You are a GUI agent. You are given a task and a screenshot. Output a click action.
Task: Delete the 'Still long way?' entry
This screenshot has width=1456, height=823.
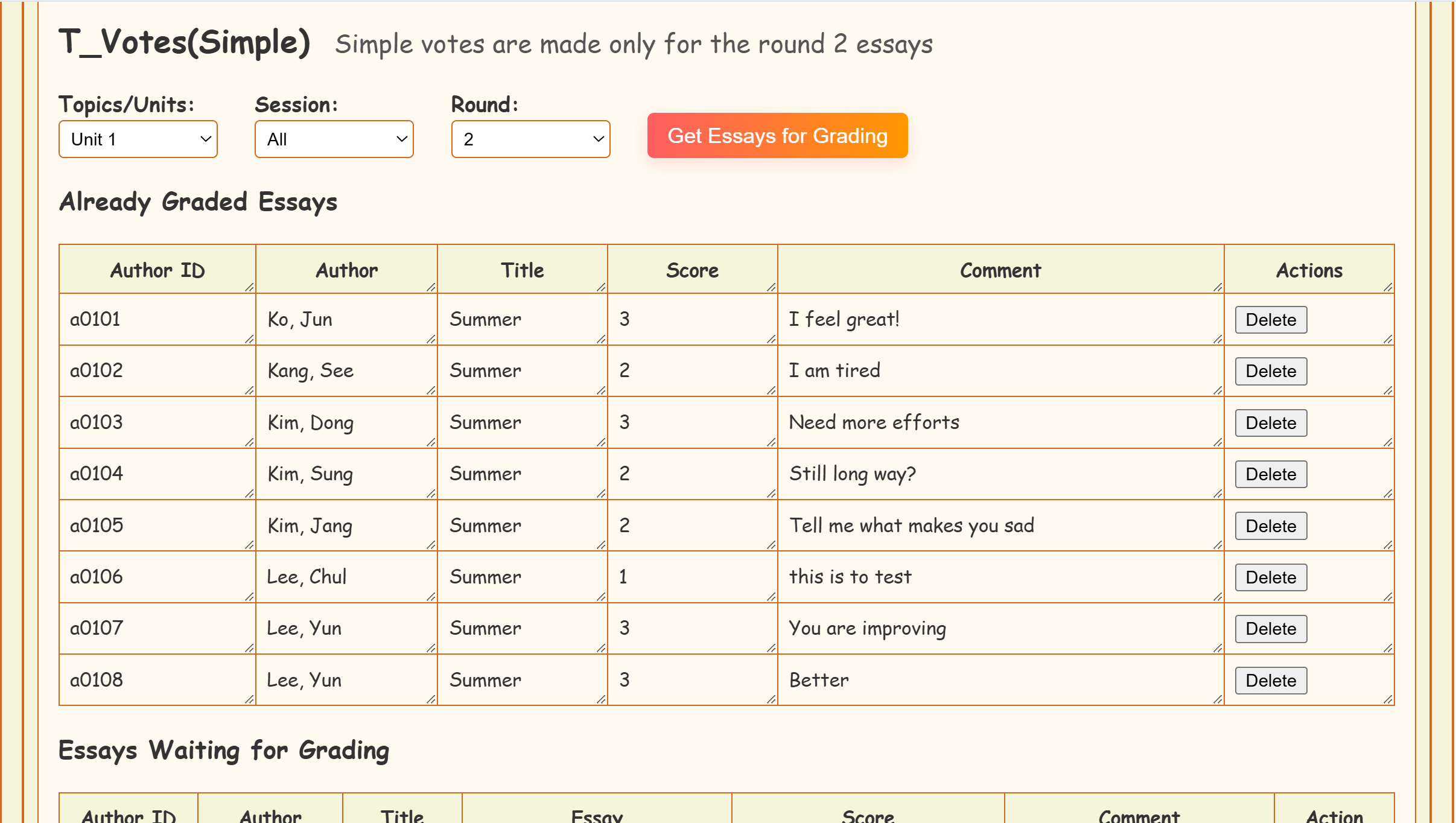(x=1270, y=474)
